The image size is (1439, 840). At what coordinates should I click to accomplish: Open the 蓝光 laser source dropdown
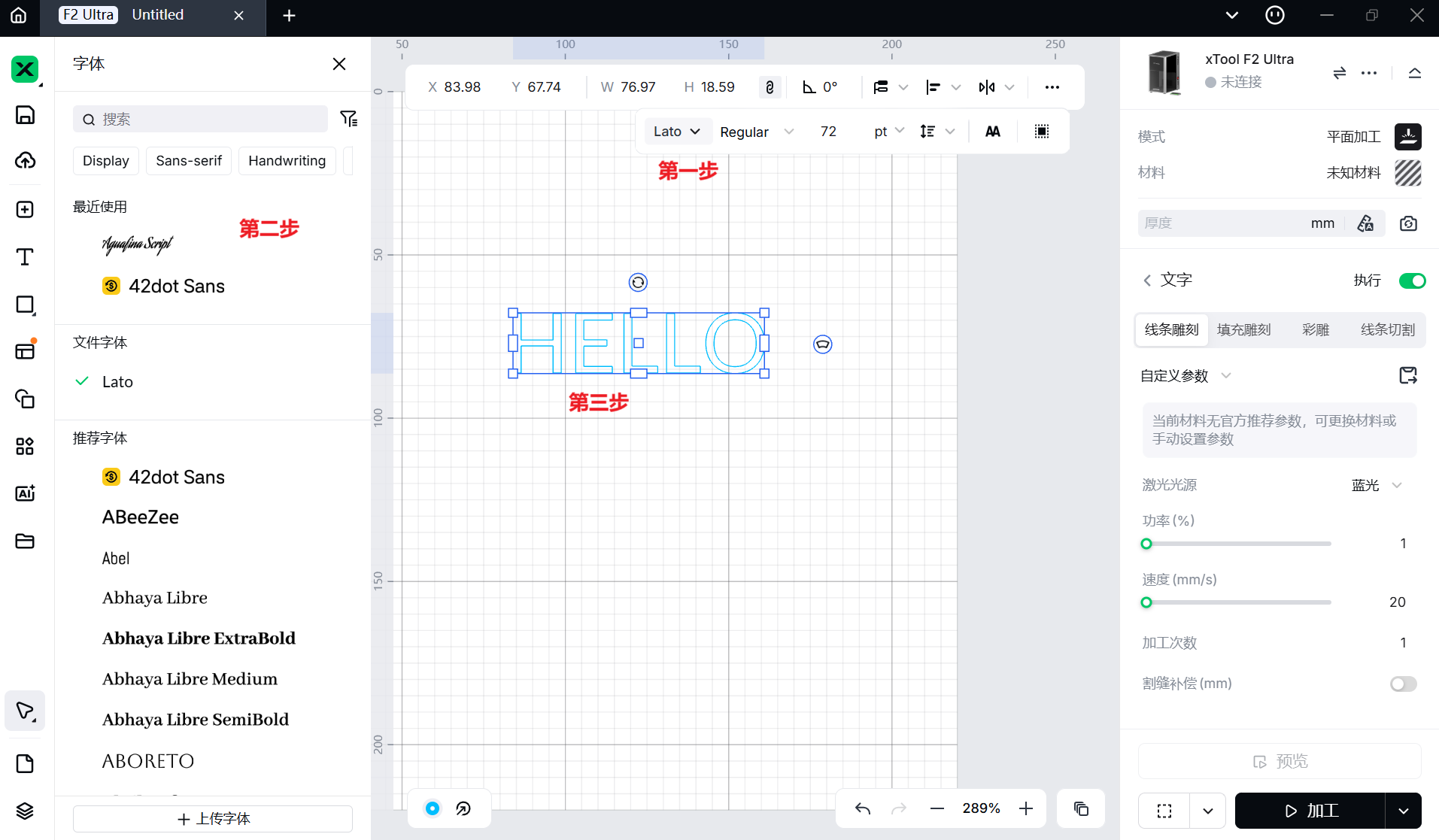coord(1377,485)
